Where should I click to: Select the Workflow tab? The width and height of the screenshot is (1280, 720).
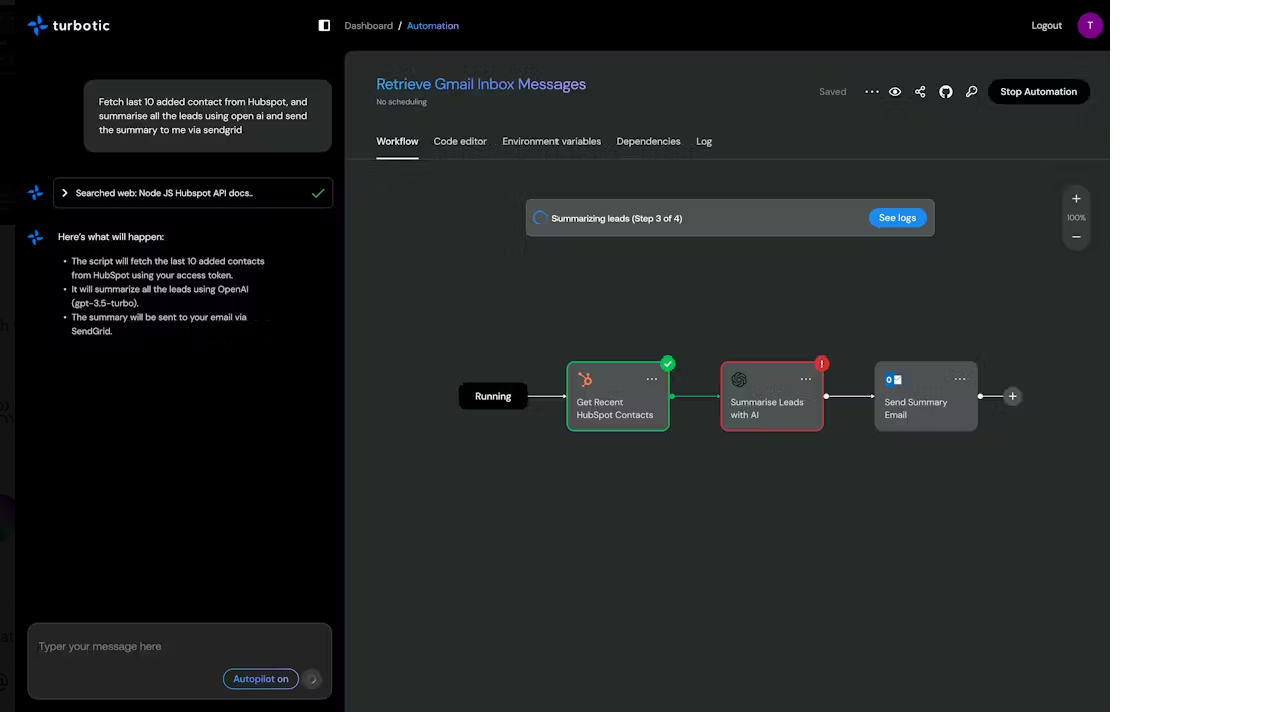(x=397, y=141)
